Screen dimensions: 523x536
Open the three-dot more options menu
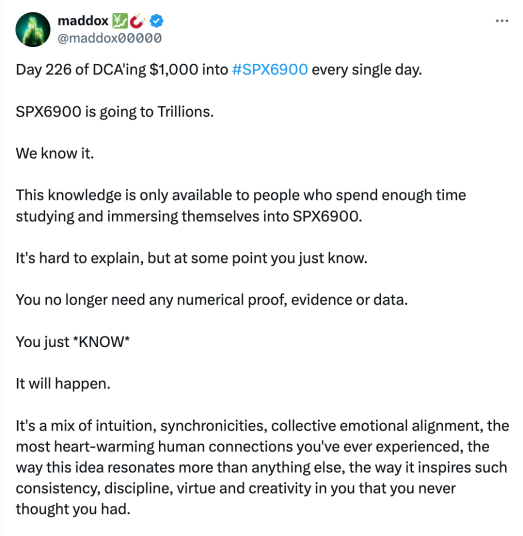pyautogui.click(x=501, y=21)
